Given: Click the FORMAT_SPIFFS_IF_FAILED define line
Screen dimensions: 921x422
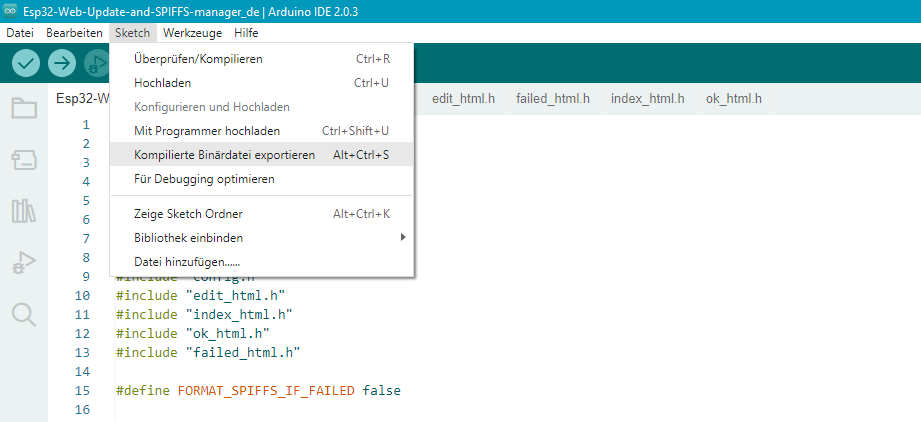Looking at the screenshot, I should pos(258,391).
